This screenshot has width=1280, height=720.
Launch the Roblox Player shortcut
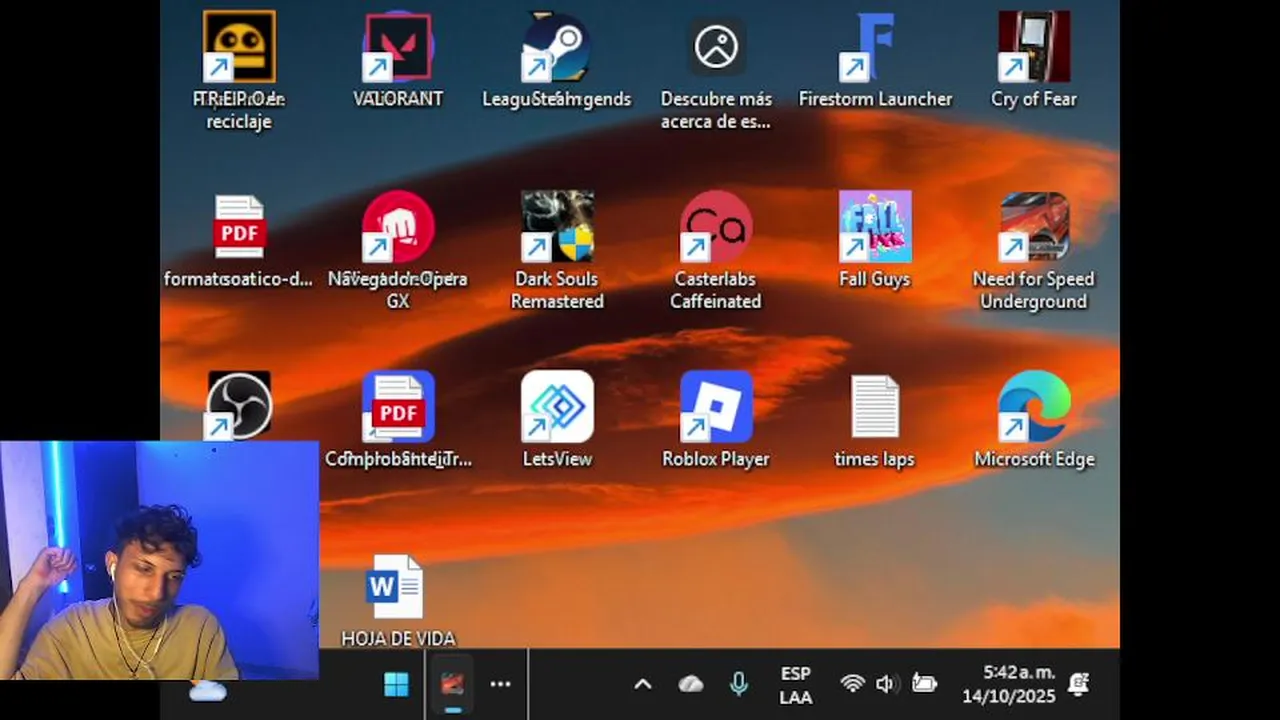[716, 407]
